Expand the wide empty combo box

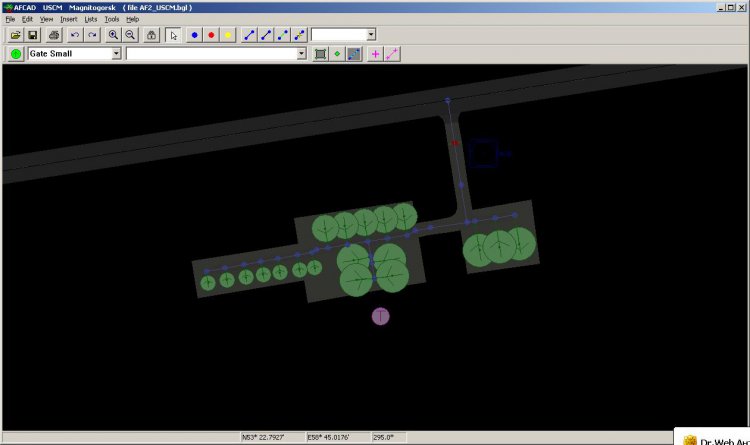click(302, 54)
